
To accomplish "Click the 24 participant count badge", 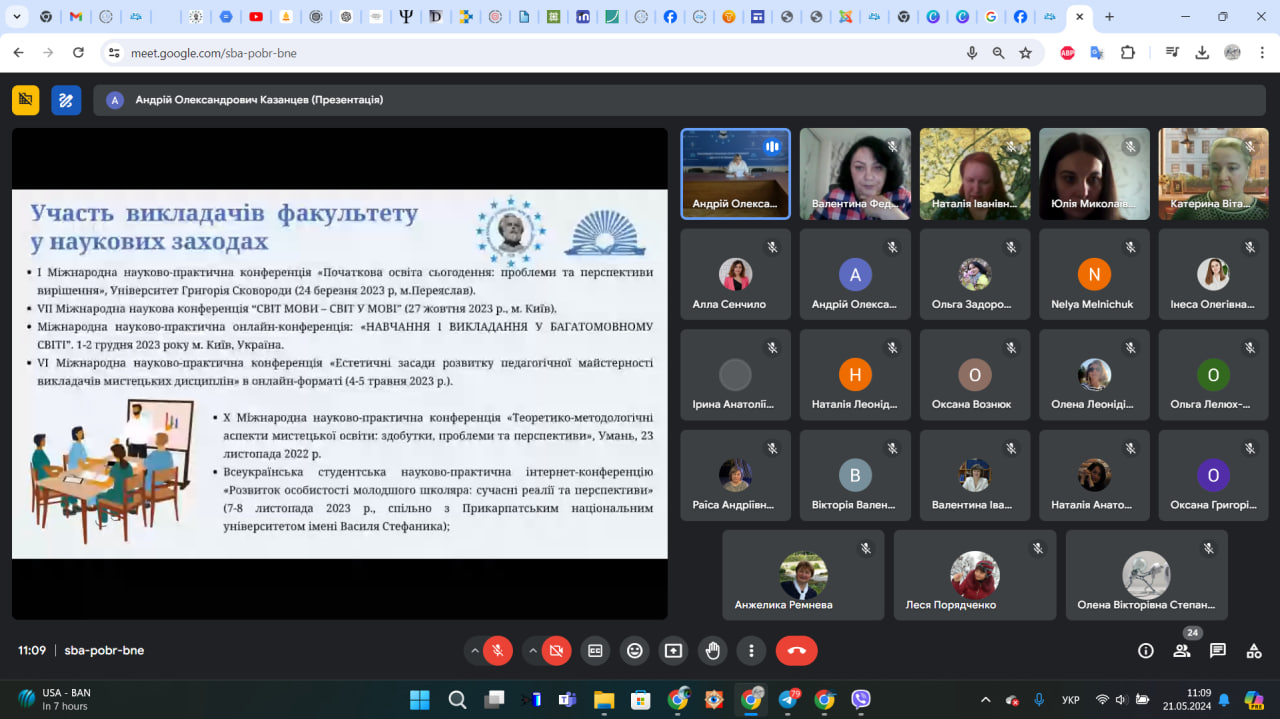I will click(x=1191, y=632).
